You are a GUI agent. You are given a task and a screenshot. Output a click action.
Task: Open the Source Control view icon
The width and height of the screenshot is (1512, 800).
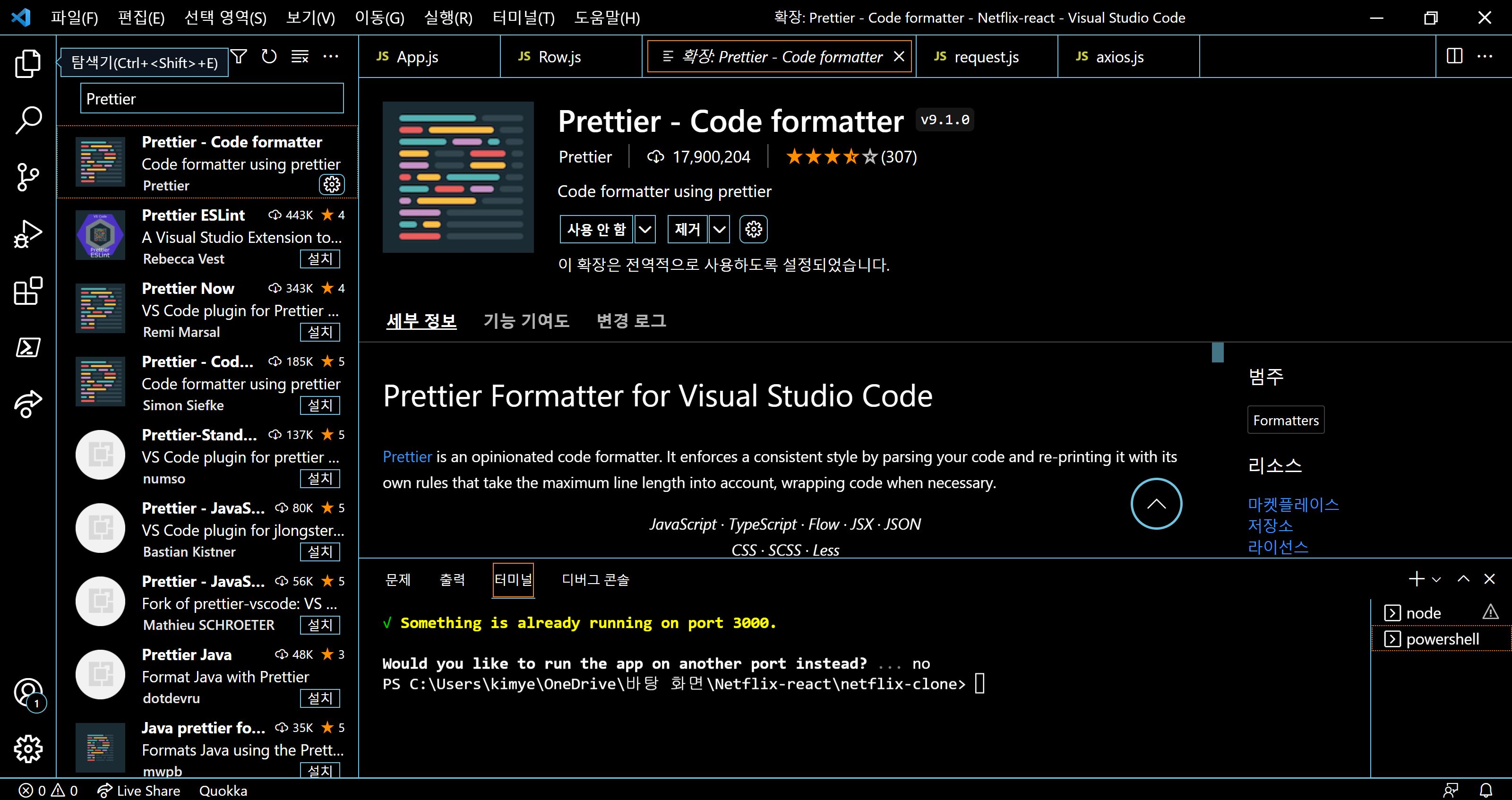coord(27,177)
